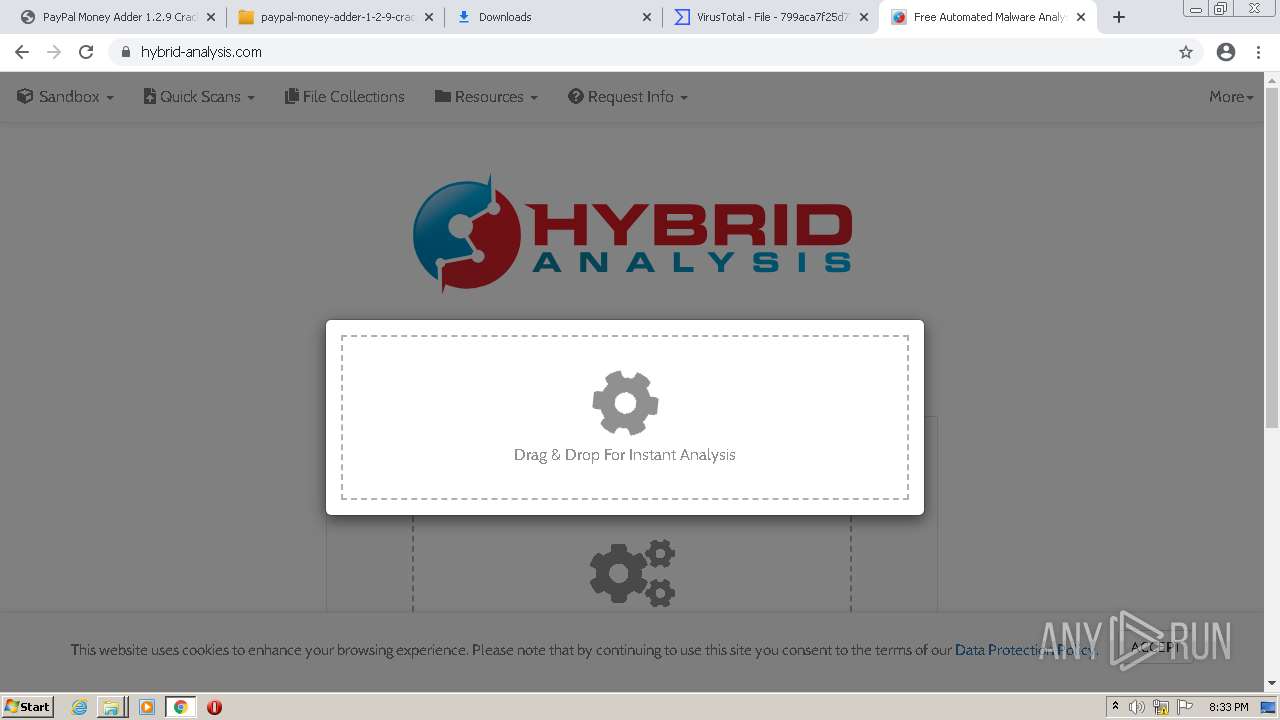Image resolution: width=1280 pixels, height=720 pixels.
Task: Click the gear icon in drop zone
Action: coord(625,403)
